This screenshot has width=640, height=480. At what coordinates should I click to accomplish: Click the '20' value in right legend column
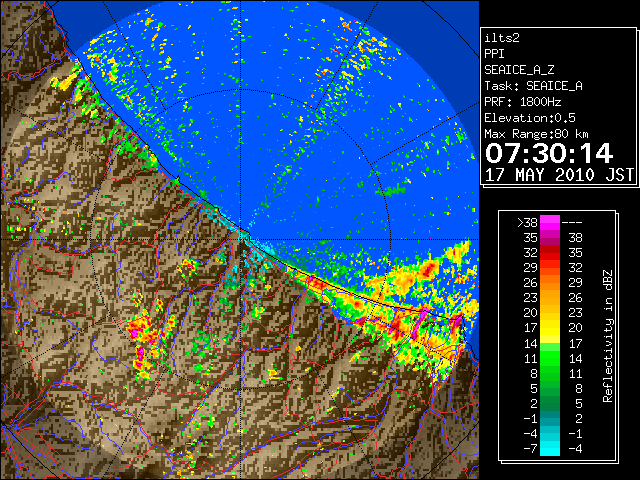pos(575,328)
